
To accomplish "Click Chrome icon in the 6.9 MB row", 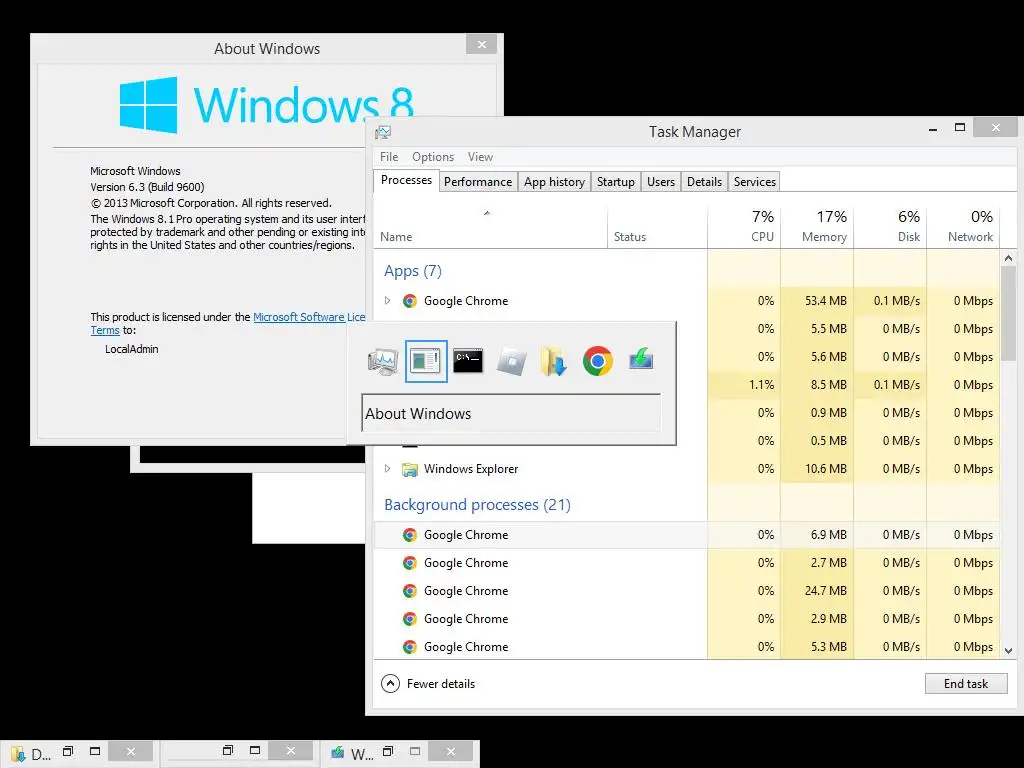I will coord(409,535).
